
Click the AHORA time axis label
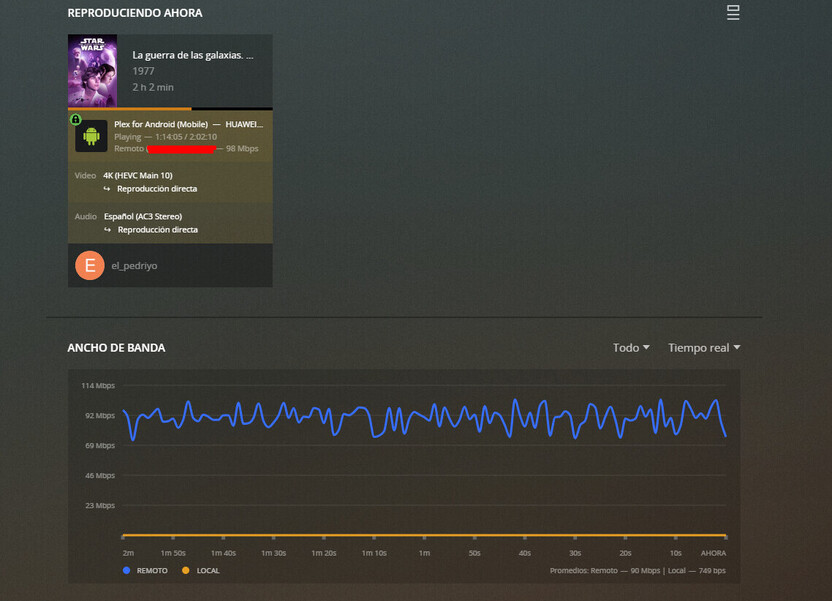(713, 553)
